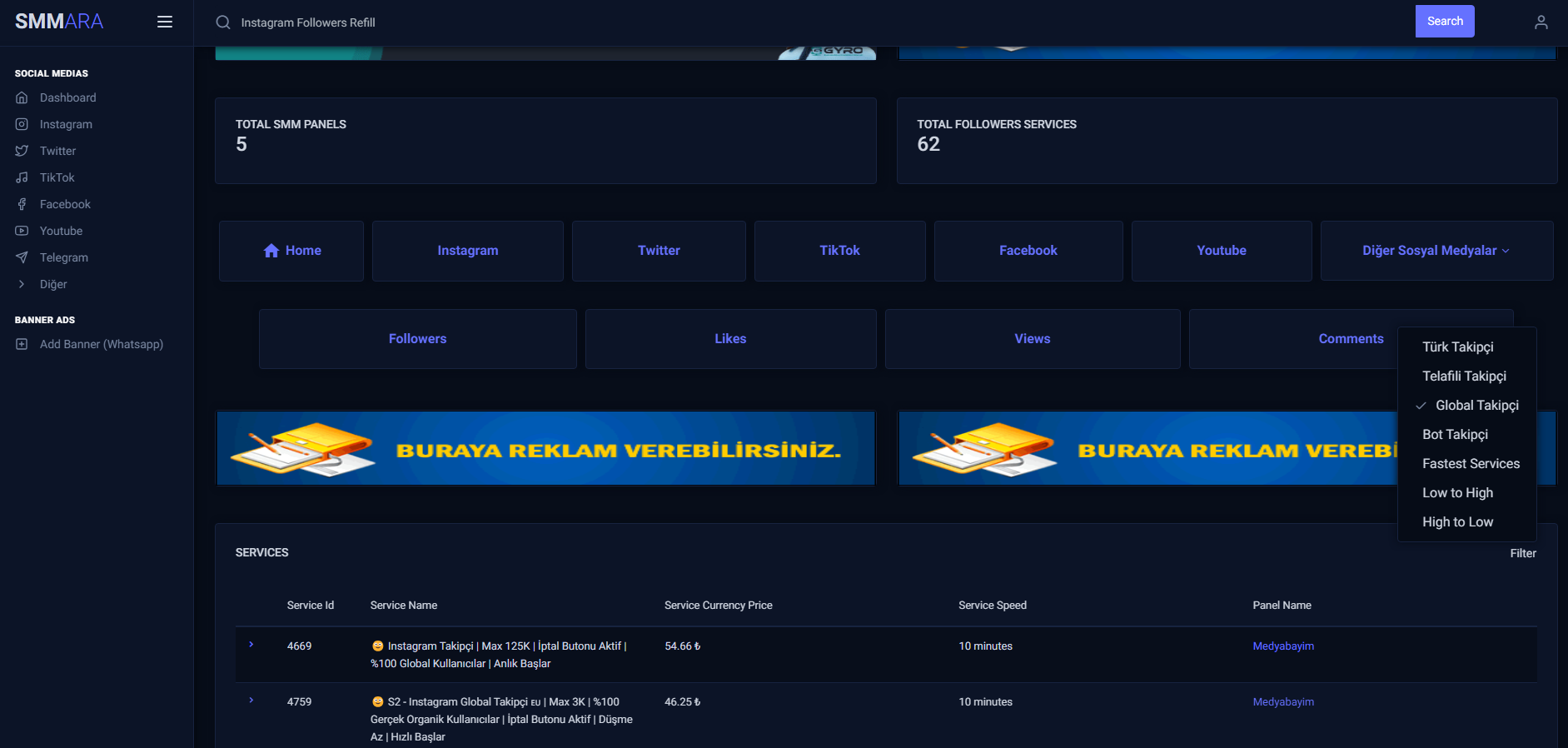Click the SMMARA logo
The image size is (1568, 748).
click(x=59, y=22)
